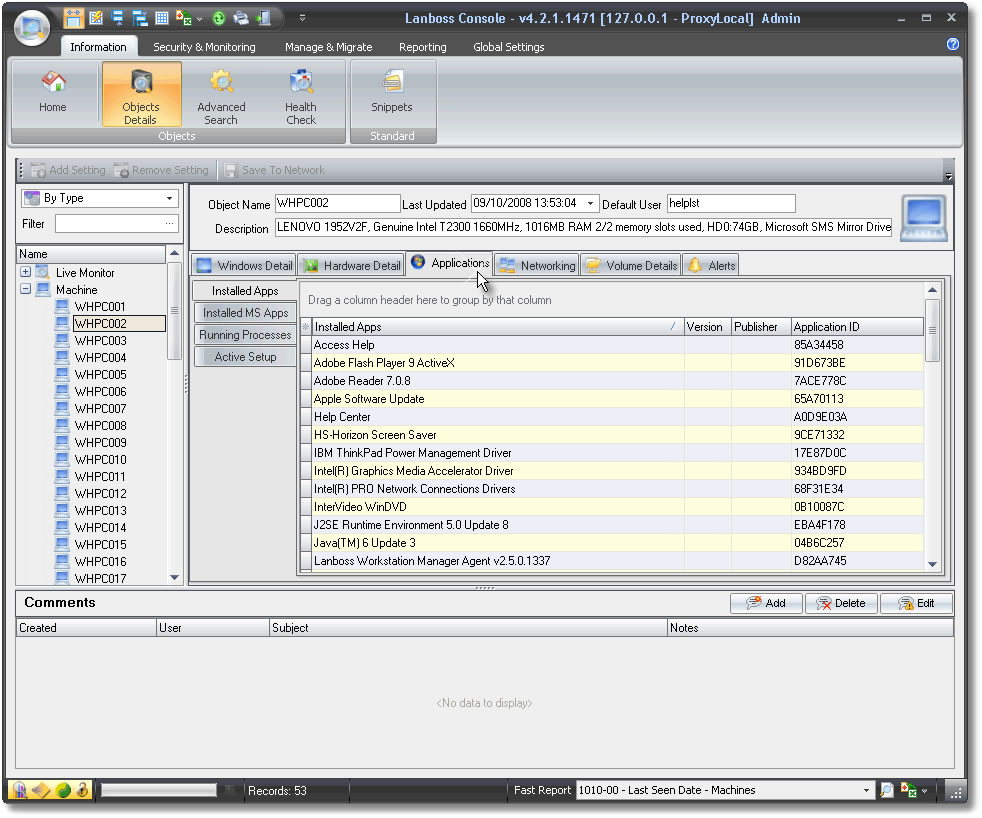Open the Fast Report dropdown list

(866, 790)
